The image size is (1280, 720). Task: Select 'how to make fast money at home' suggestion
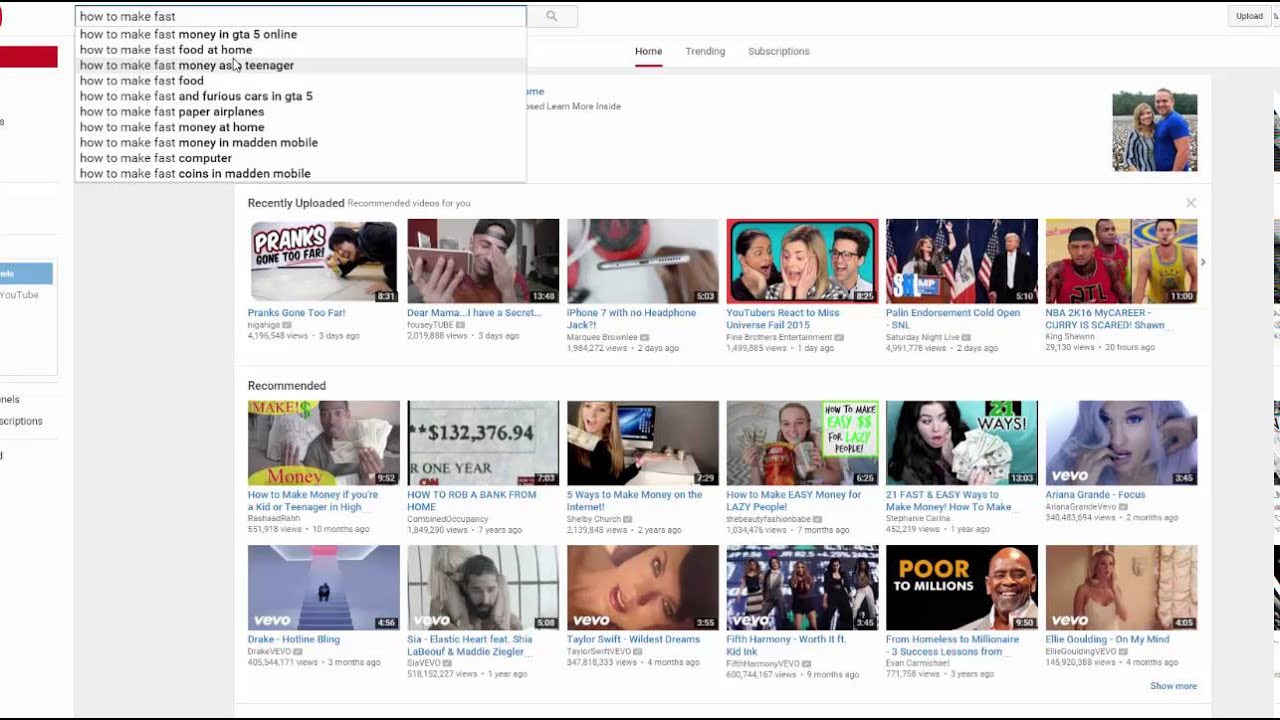300,127
